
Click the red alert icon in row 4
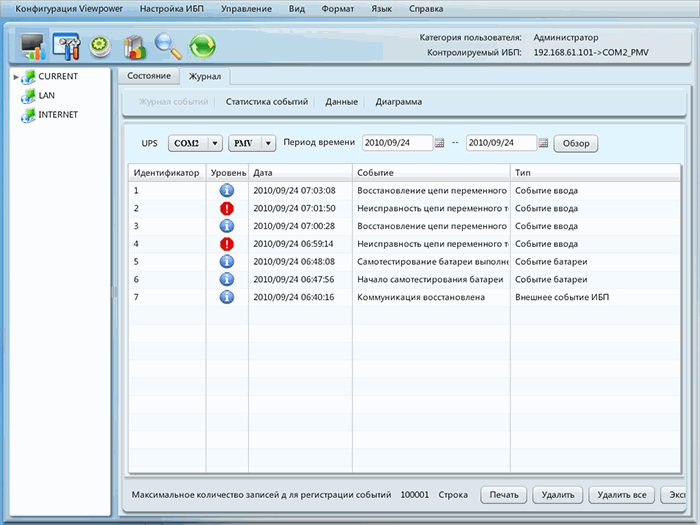pos(227,244)
